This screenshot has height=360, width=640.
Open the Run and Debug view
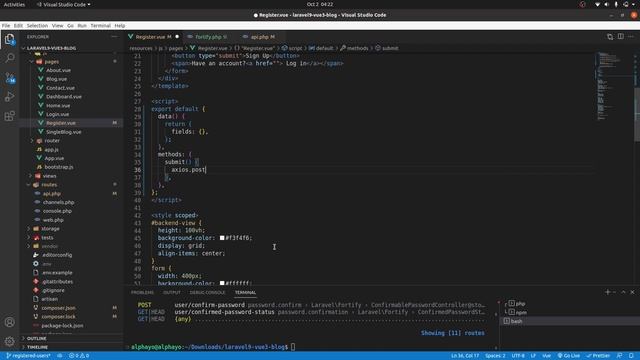[x=9, y=97]
